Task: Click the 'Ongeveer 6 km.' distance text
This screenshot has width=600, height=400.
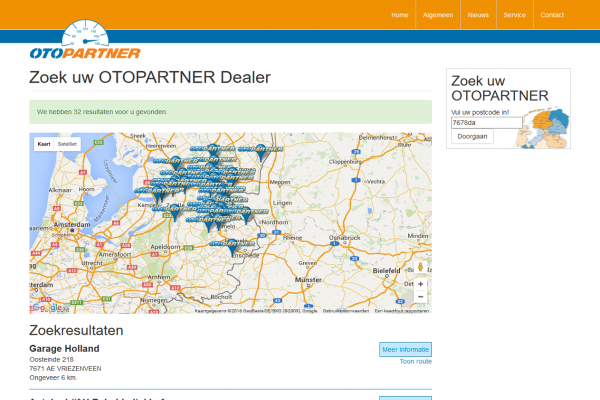Action: click(53, 378)
